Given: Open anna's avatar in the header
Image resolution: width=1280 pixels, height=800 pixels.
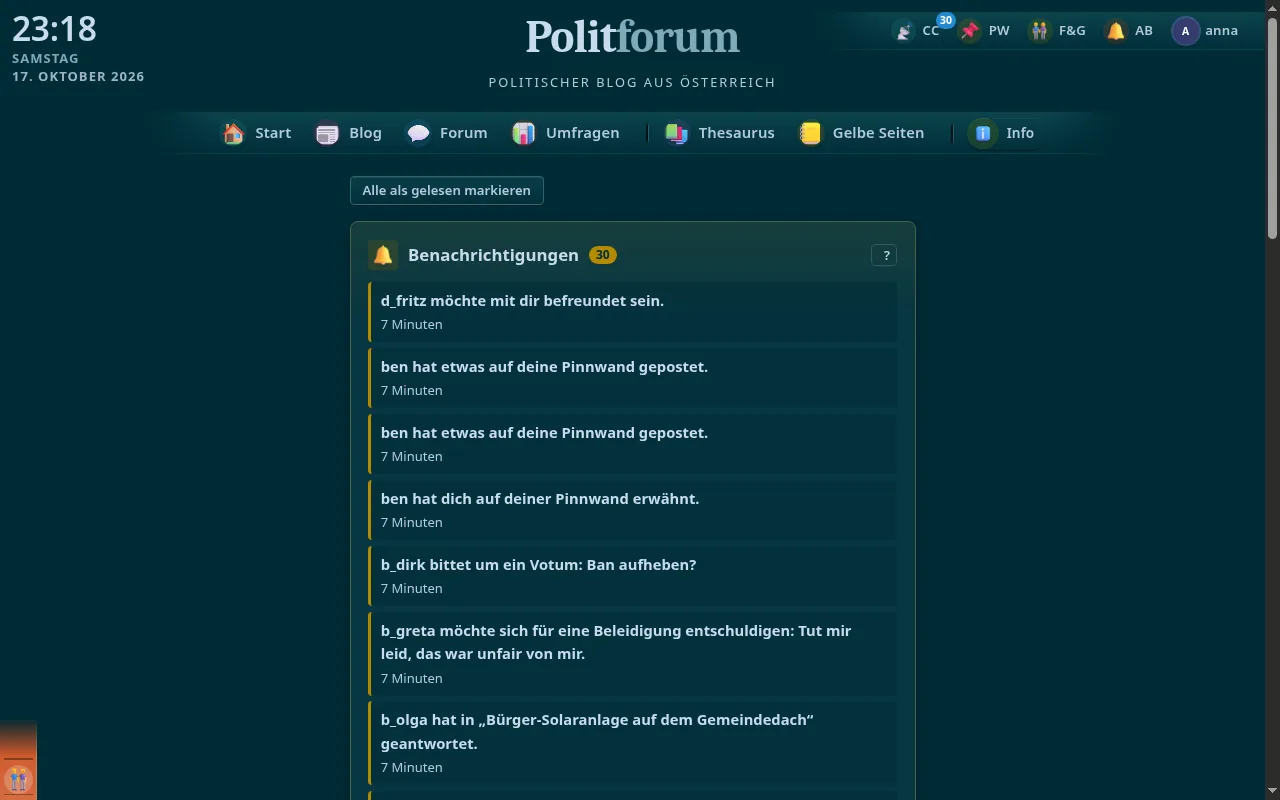Looking at the screenshot, I should (x=1185, y=31).
